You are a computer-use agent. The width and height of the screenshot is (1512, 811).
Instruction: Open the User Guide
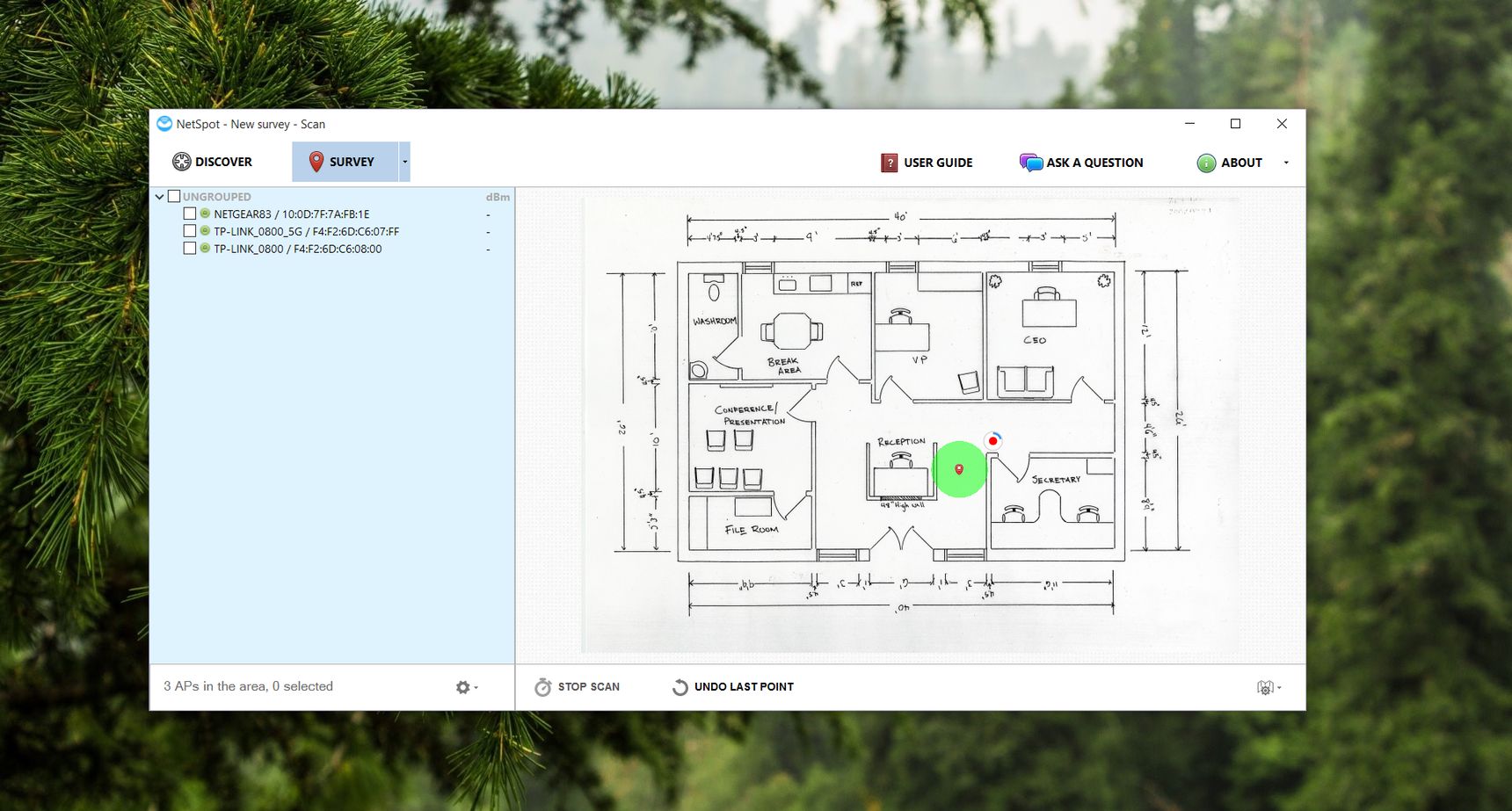(x=927, y=163)
